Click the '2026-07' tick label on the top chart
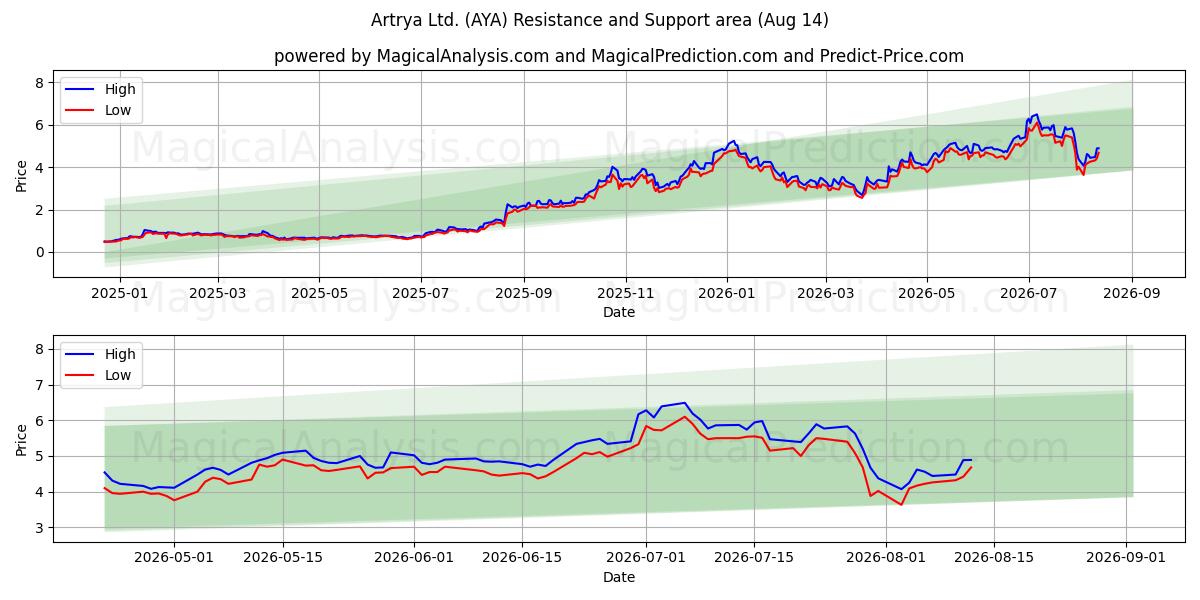This screenshot has height=600, width=1200. click(1029, 295)
